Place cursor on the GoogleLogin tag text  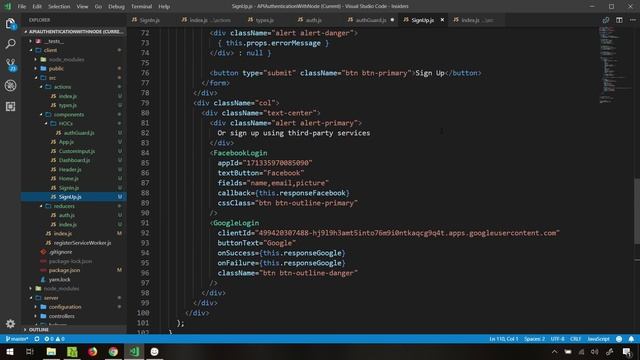[x=236, y=223]
